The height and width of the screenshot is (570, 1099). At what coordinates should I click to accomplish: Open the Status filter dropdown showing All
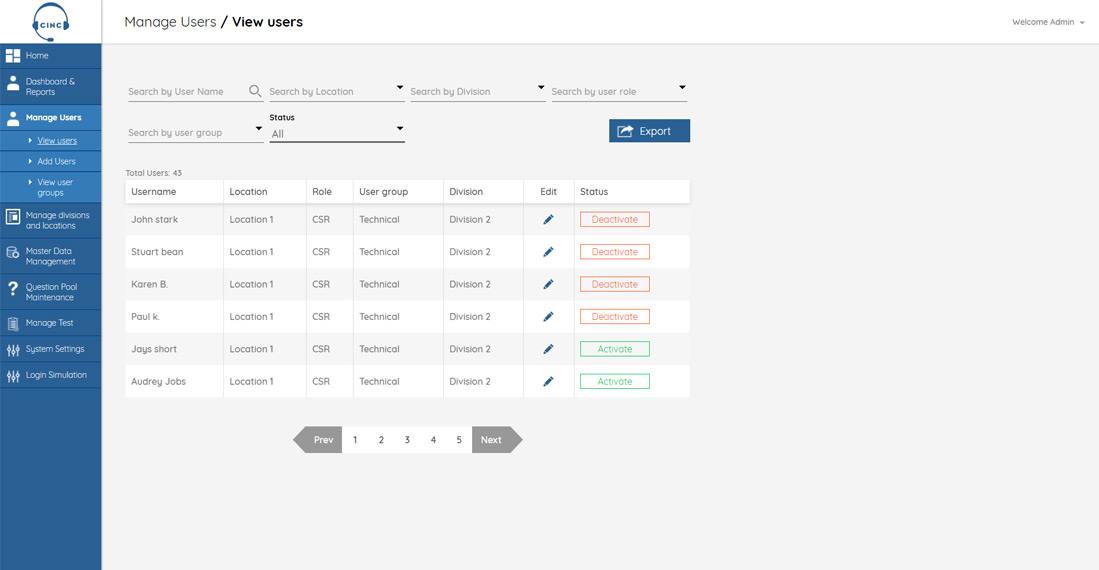tap(336, 133)
